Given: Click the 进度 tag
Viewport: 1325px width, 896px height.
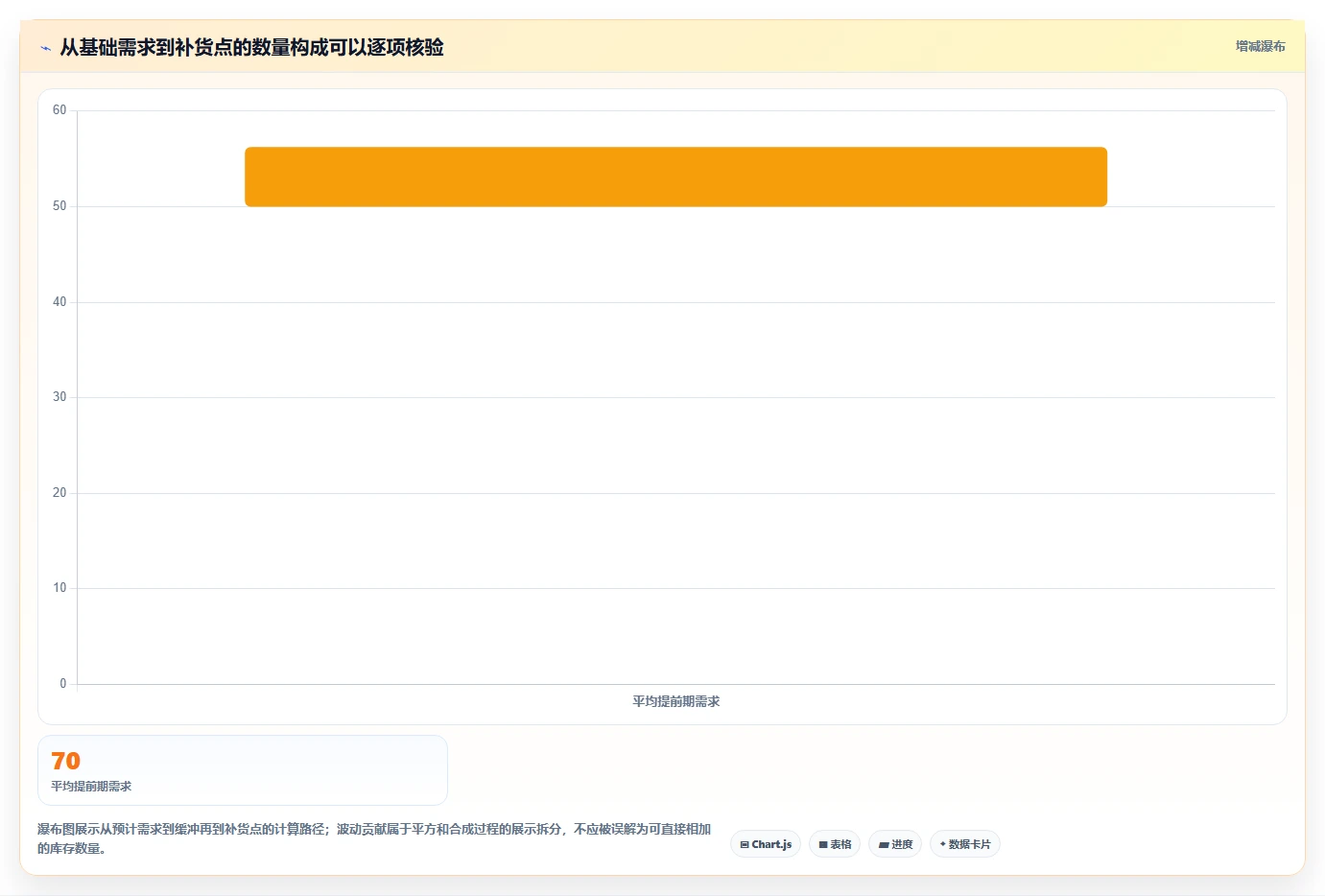Looking at the screenshot, I should click(895, 844).
